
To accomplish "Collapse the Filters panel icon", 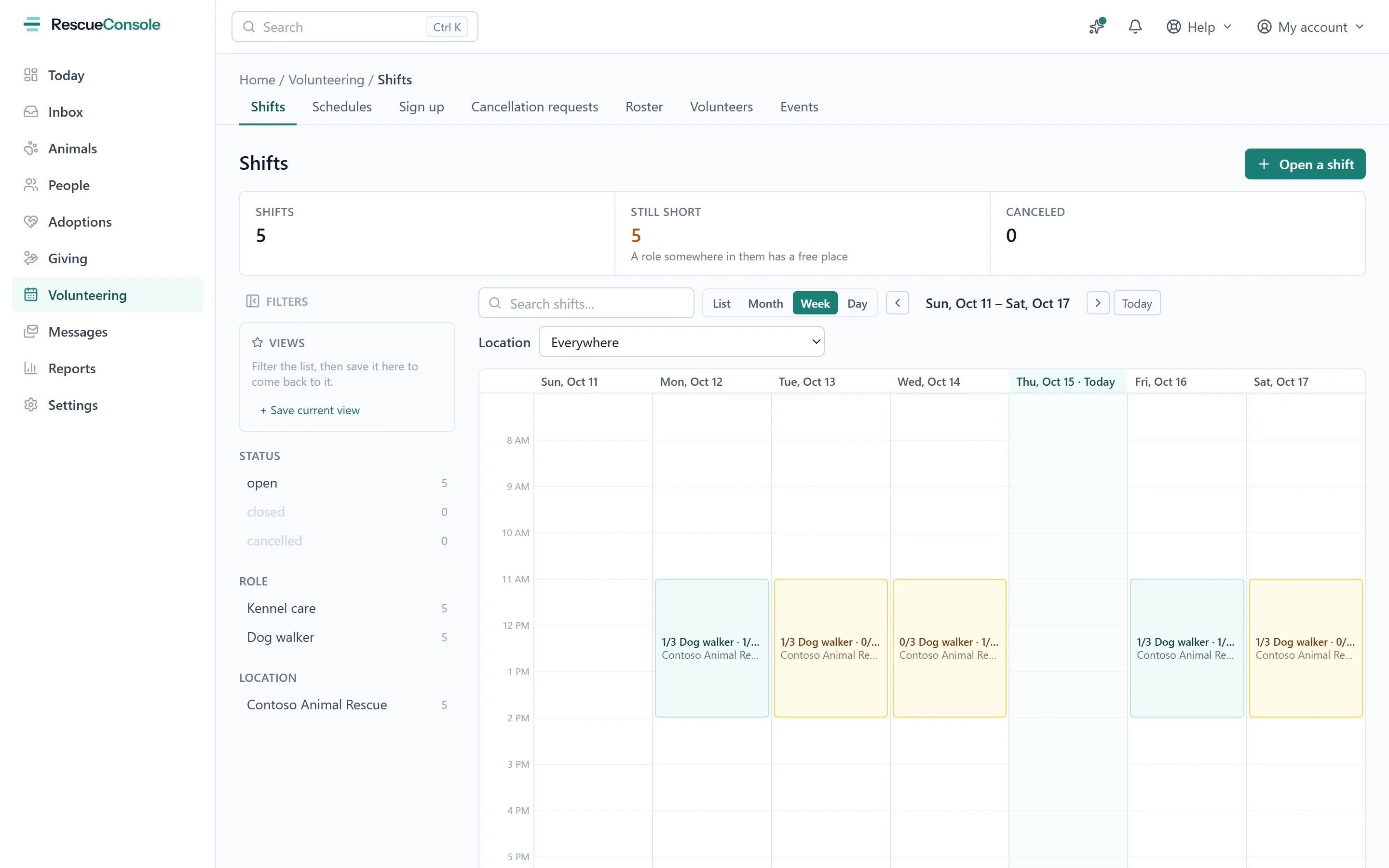I will (253, 301).
